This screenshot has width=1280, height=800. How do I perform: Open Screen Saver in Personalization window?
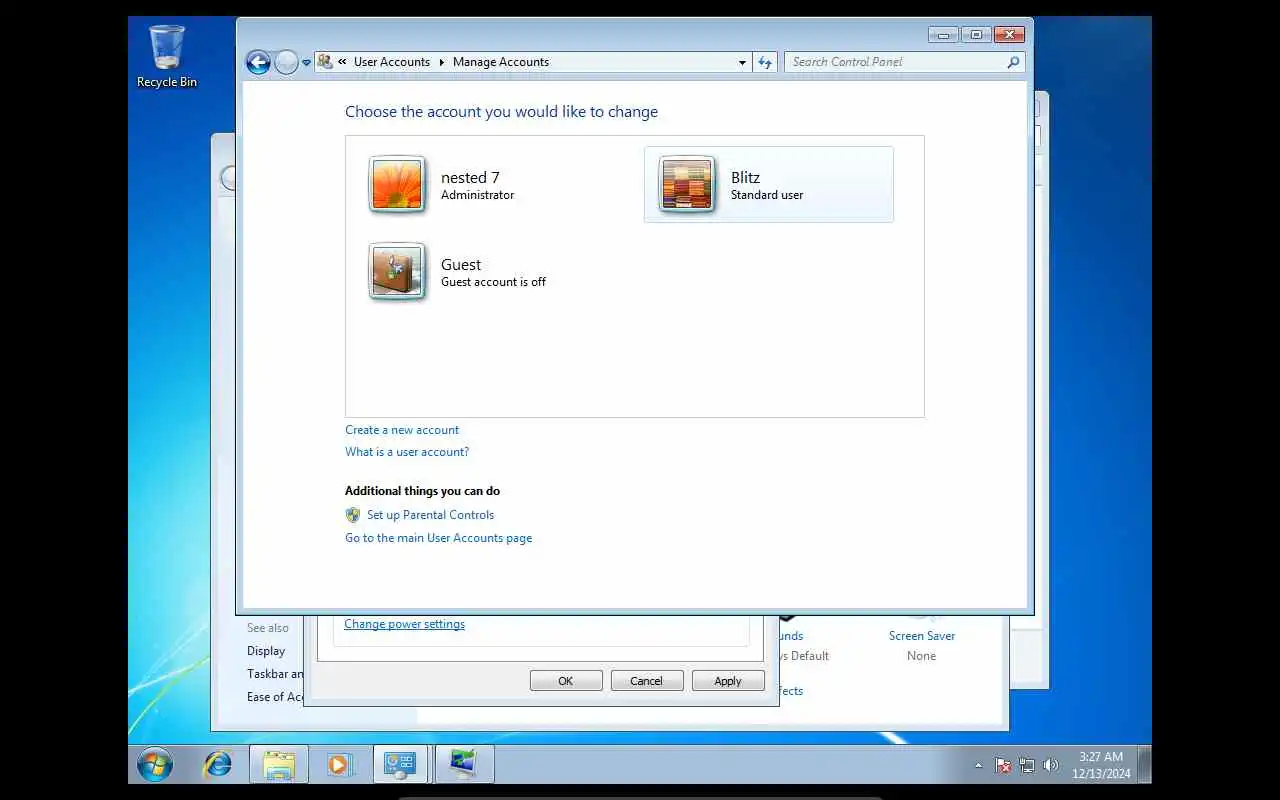pyautogui.click(x=922, y=636)
